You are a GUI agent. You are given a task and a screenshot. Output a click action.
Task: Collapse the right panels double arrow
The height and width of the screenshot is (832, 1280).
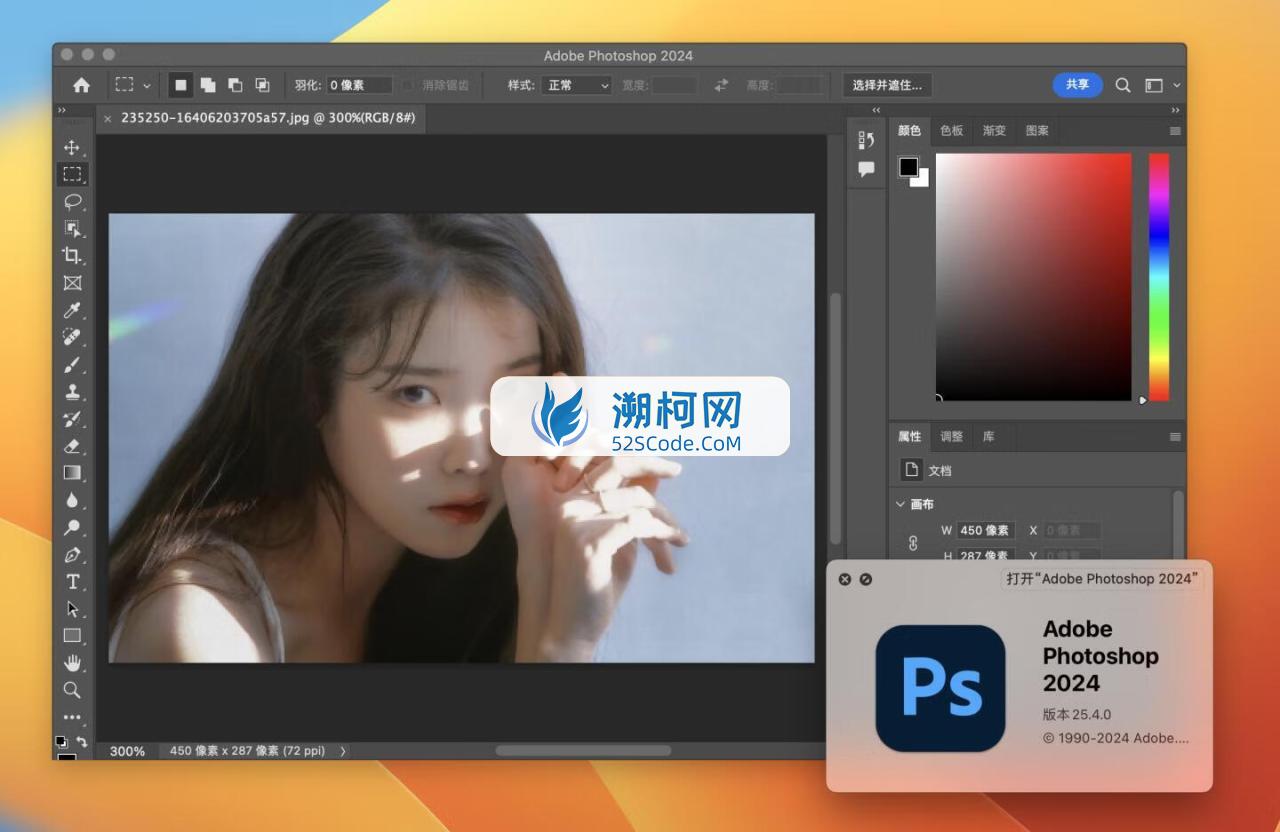[1175, 110]
